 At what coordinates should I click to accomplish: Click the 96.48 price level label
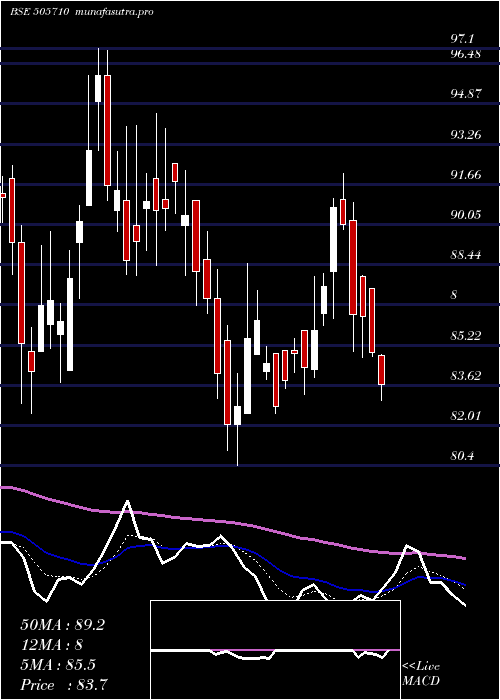coord(466,54)
